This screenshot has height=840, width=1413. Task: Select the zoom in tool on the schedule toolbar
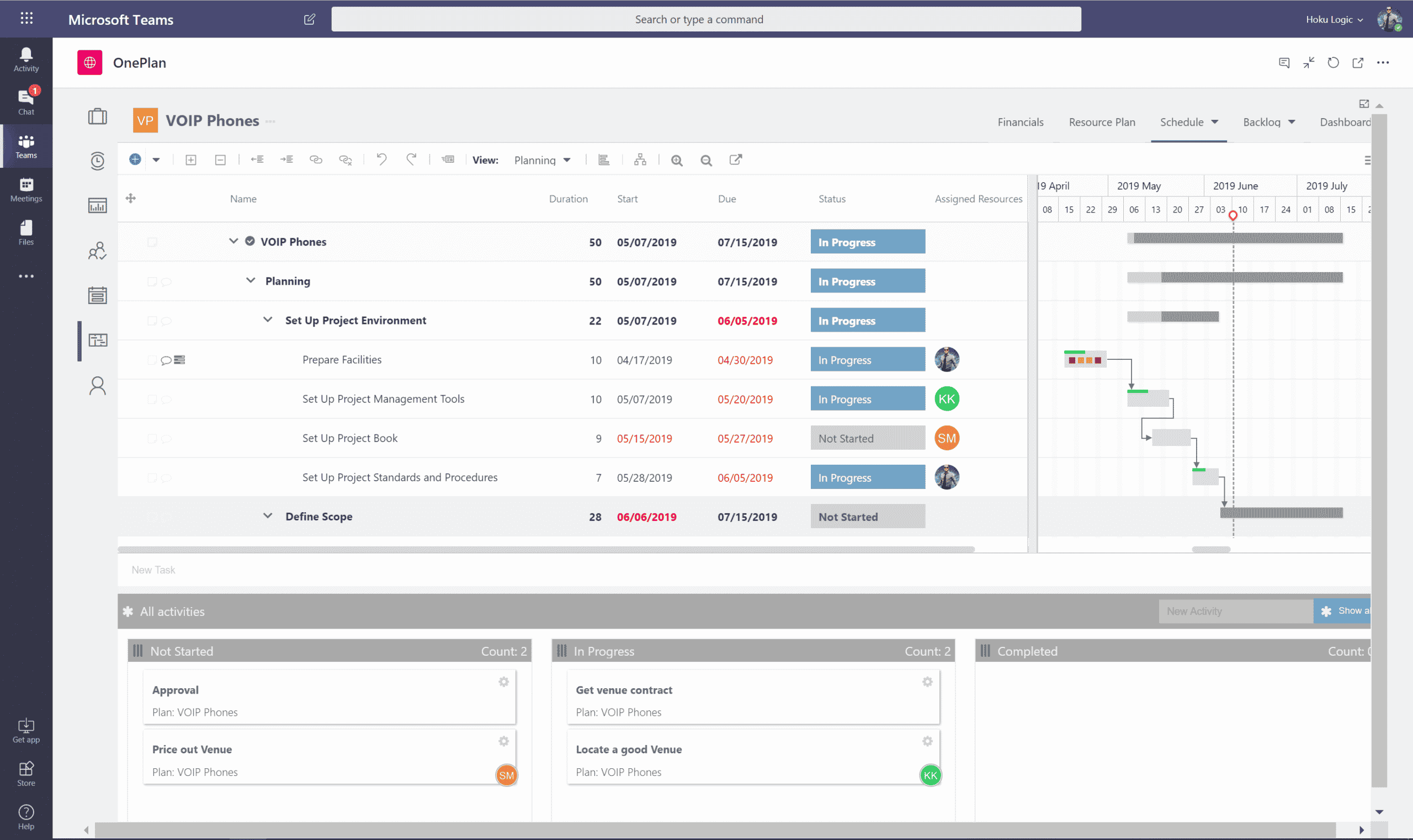[677, 160]
